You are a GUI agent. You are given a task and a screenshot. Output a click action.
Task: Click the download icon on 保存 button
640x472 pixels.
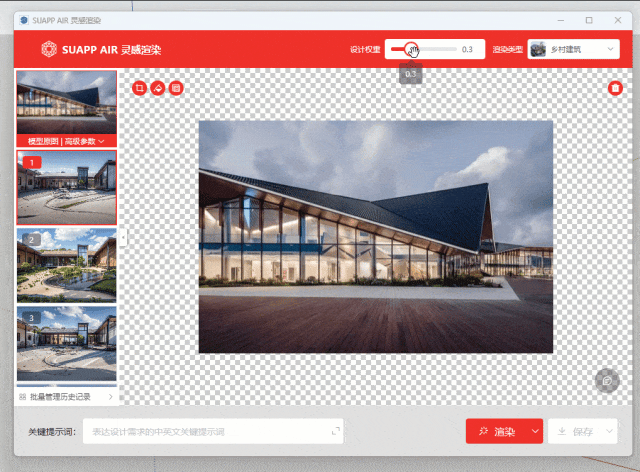pyautogui.click(x=562, y=431)
